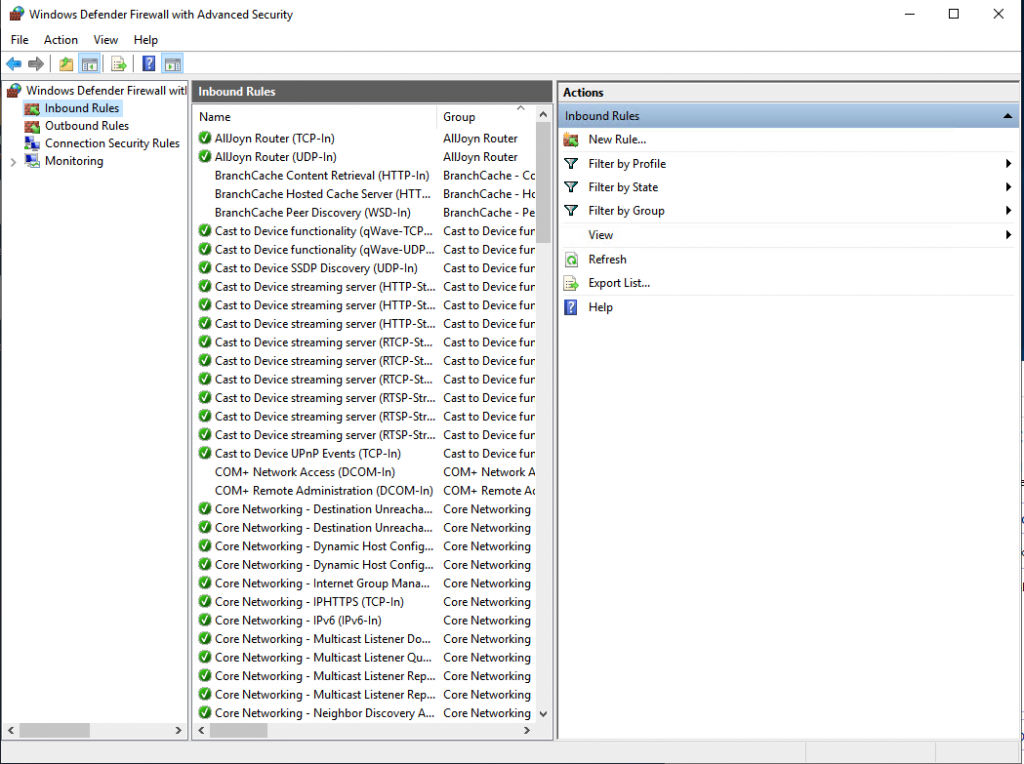Viewport: 1024px width, 764px height.
Task: Click the rules list horizontal scroll left arrow
Action: pyautogui.click(x=201, y=731)
